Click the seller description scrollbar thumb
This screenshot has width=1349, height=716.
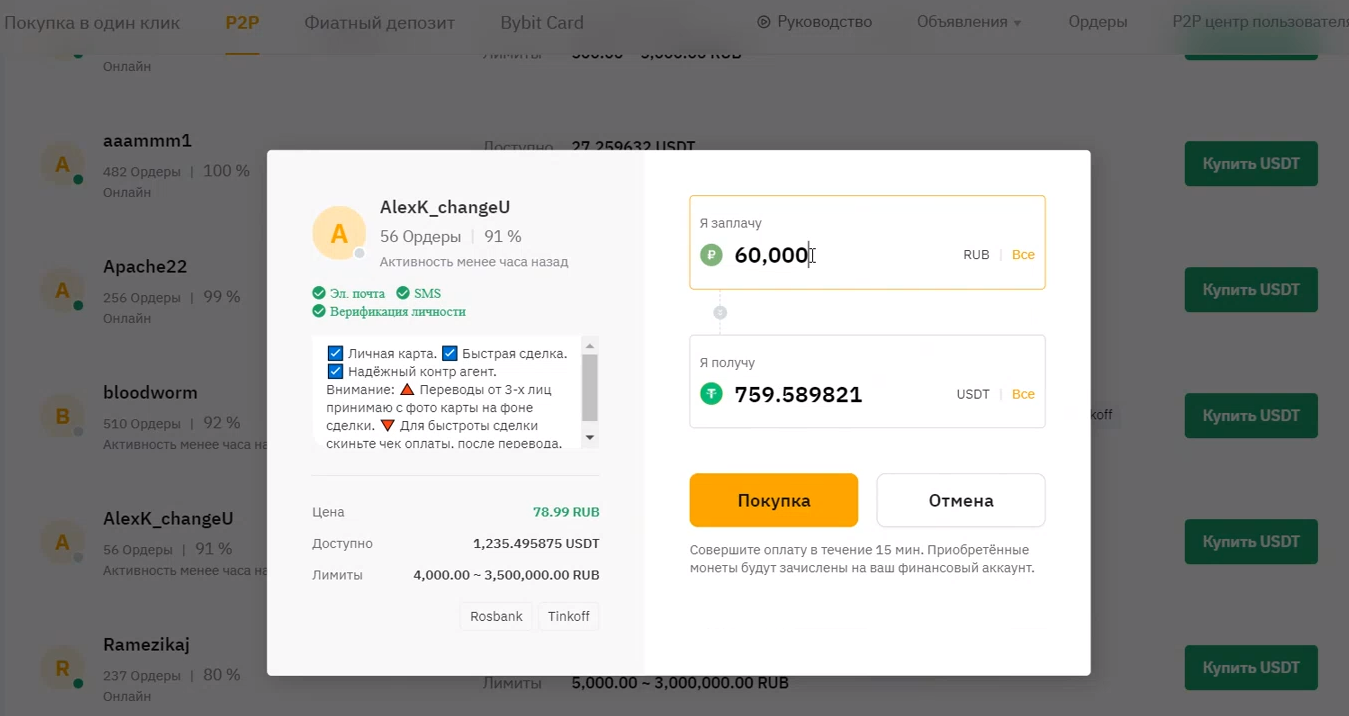tap(590, 388)
